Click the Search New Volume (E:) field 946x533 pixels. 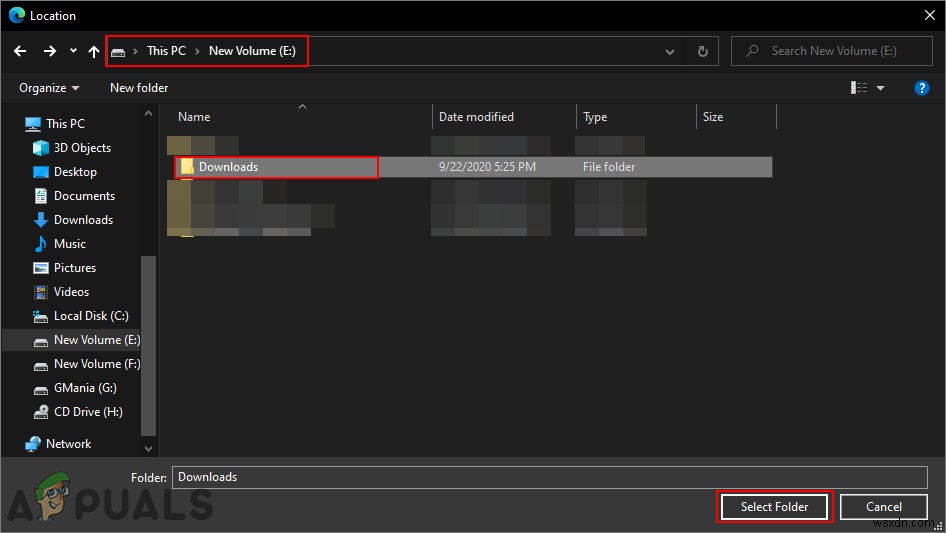click(x=832, y=51)
